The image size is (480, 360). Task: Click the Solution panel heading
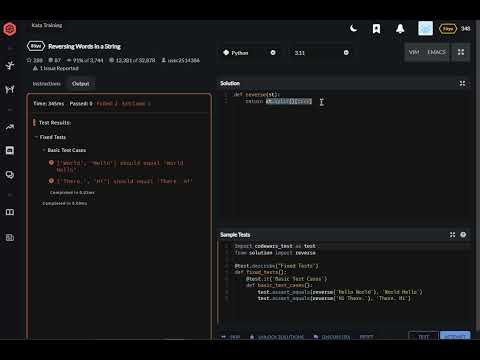[230, 83]
